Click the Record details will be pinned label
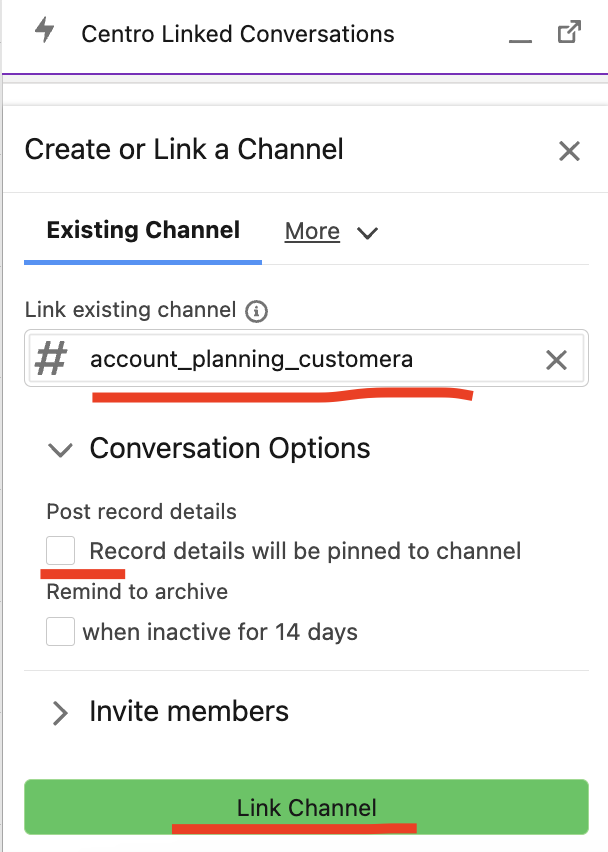Screen dimensions: 608x852 [x=305, y=551]
